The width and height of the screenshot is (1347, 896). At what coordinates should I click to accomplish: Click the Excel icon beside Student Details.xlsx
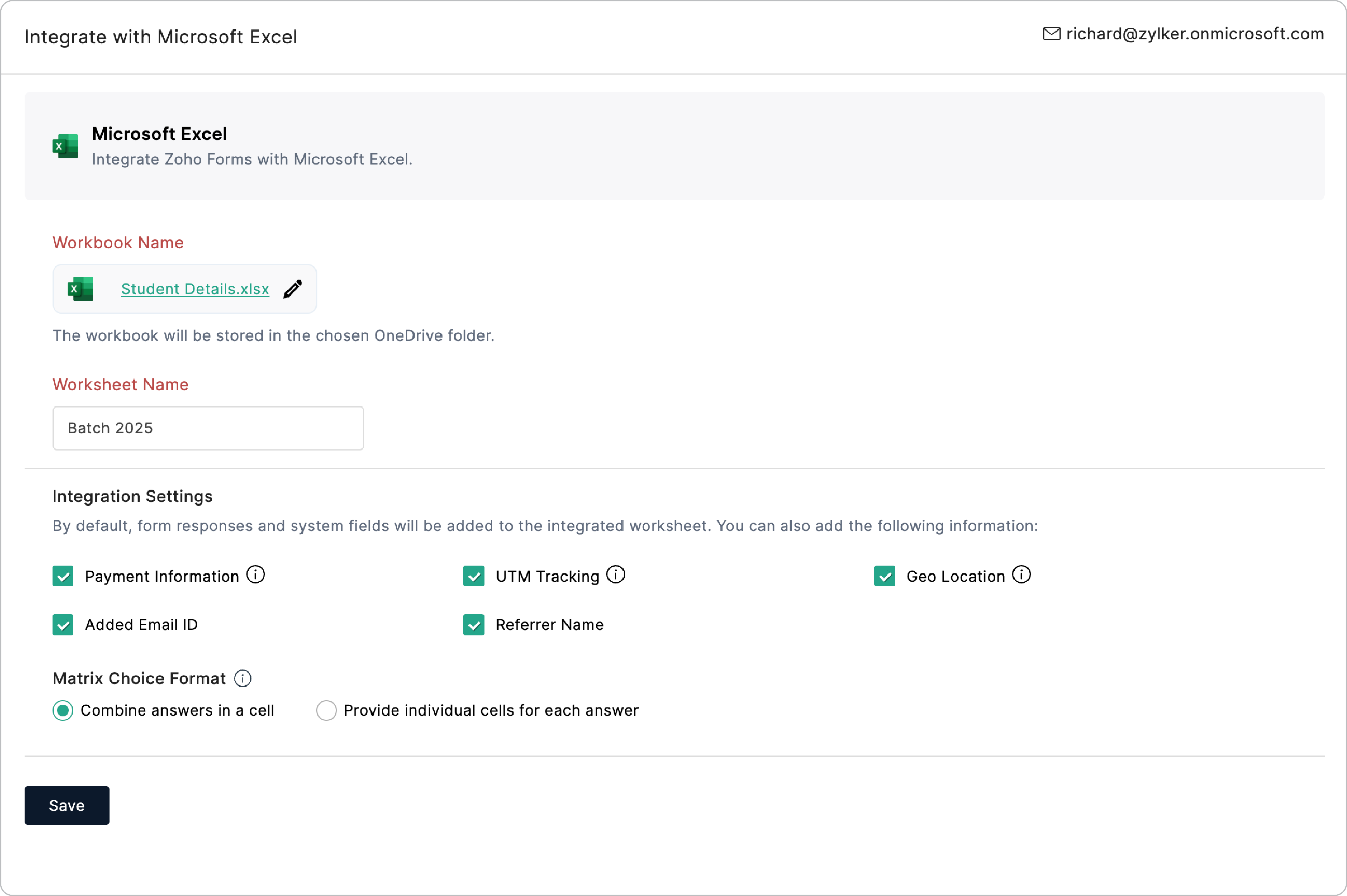pyautogui.click(x=80, y=289)
